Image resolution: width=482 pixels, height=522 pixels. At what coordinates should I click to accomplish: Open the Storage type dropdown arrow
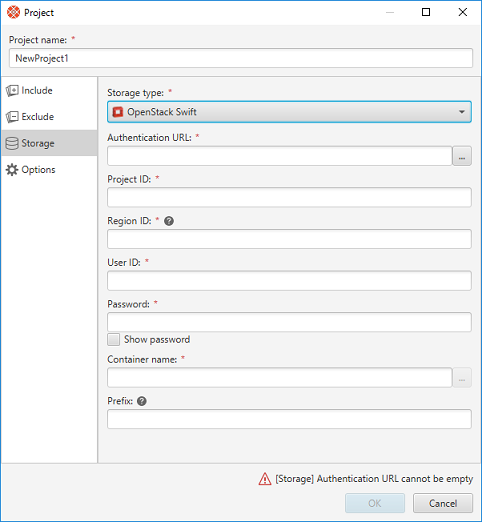pyautogui.click(x=462, y=112)
